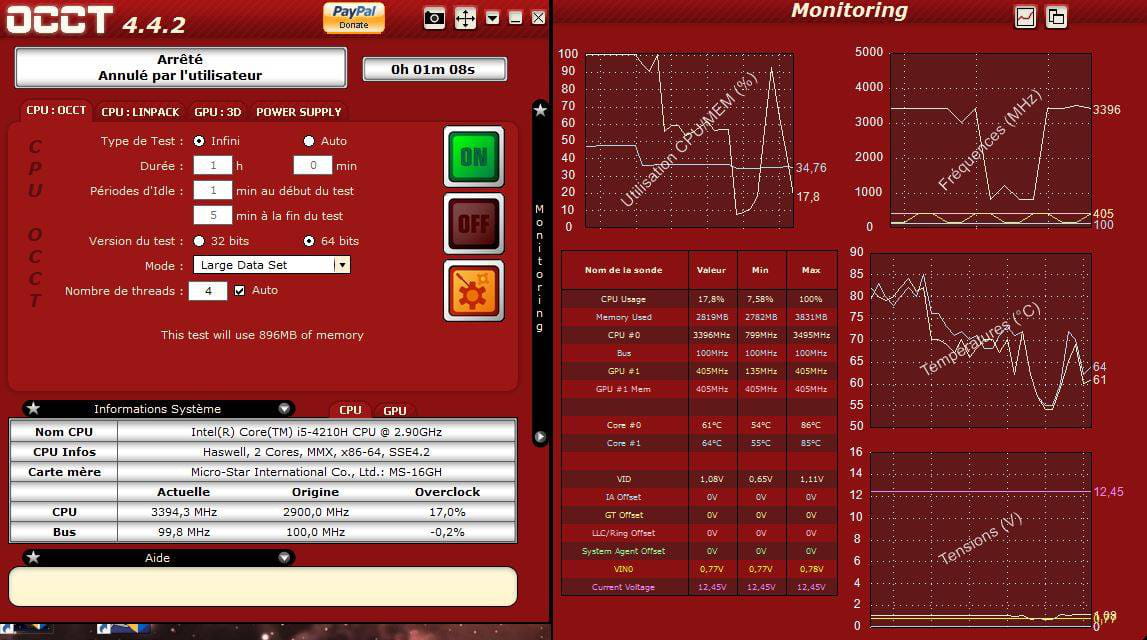Collapse the Informations Système section arrow
1147x640 pixels.
284,408
